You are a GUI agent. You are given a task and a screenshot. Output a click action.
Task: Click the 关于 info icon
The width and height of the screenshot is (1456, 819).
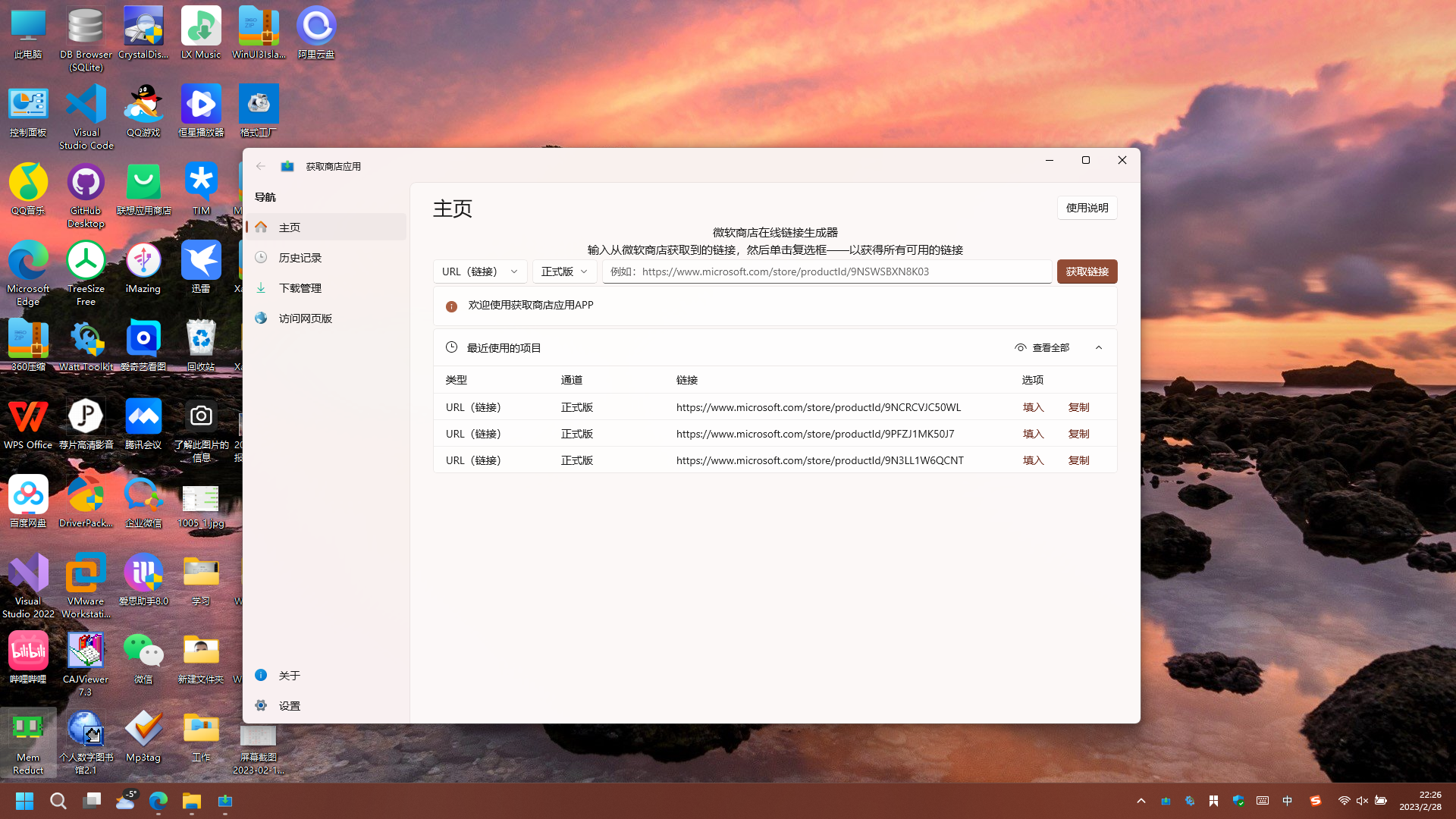coord(261,675)
